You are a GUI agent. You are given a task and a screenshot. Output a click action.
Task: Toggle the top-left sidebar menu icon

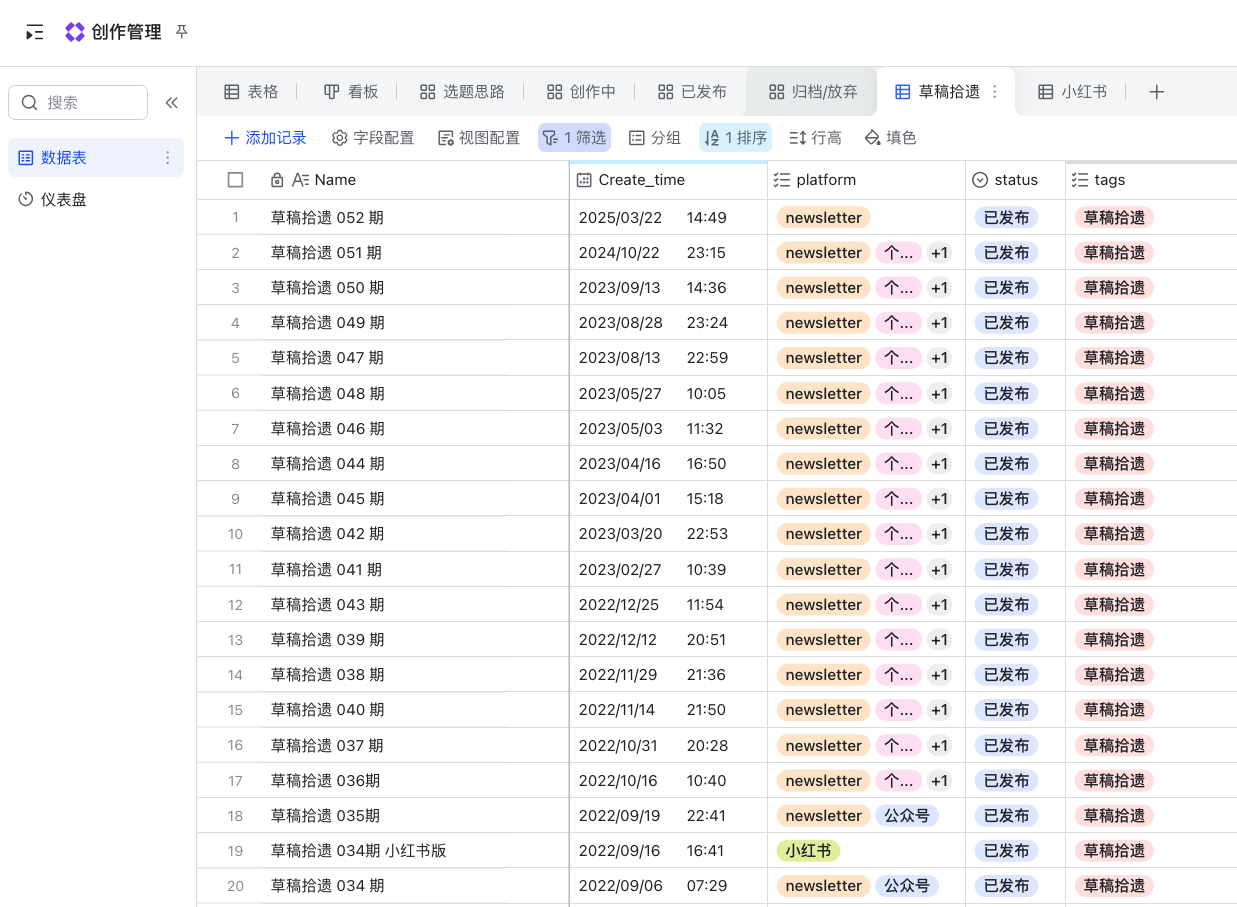point(35,32)
